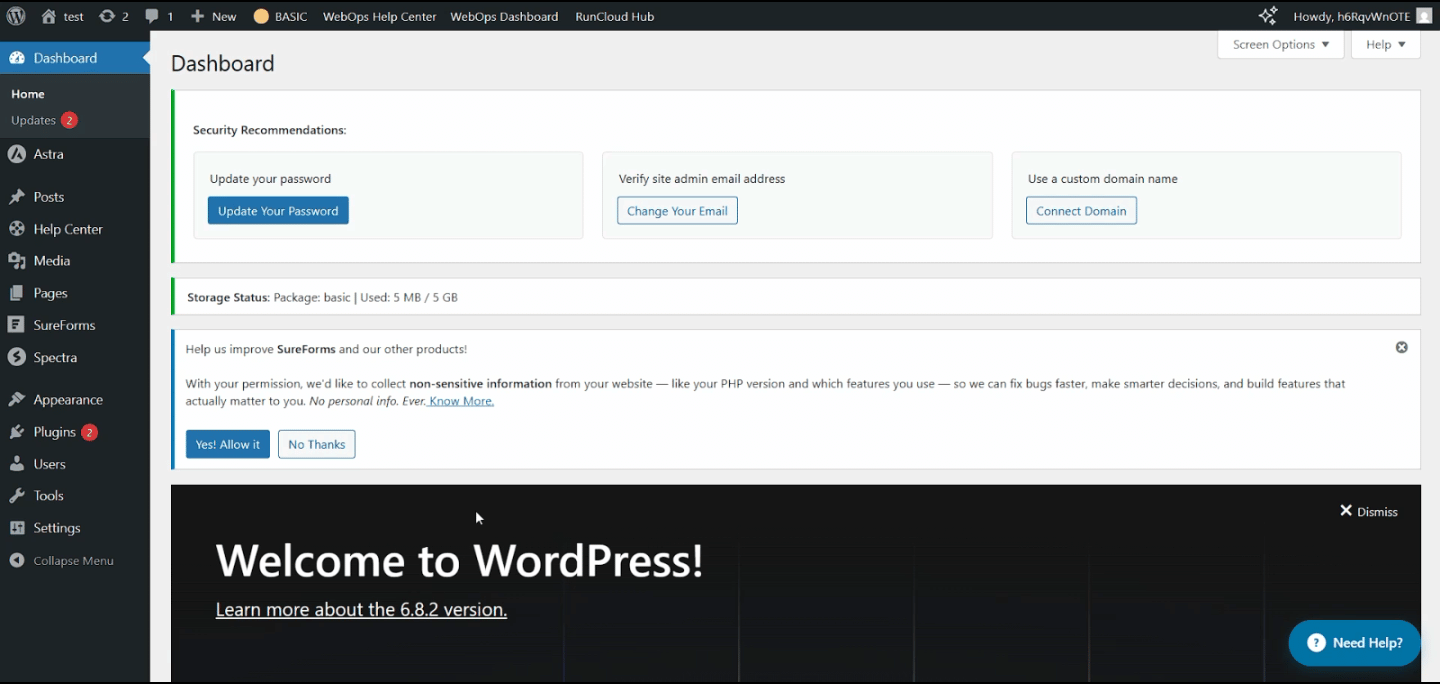The width and height of the screenshot is (1440, 684).
Task: Open the Need Help? chat bubble
Action: tap(1353, 643)
